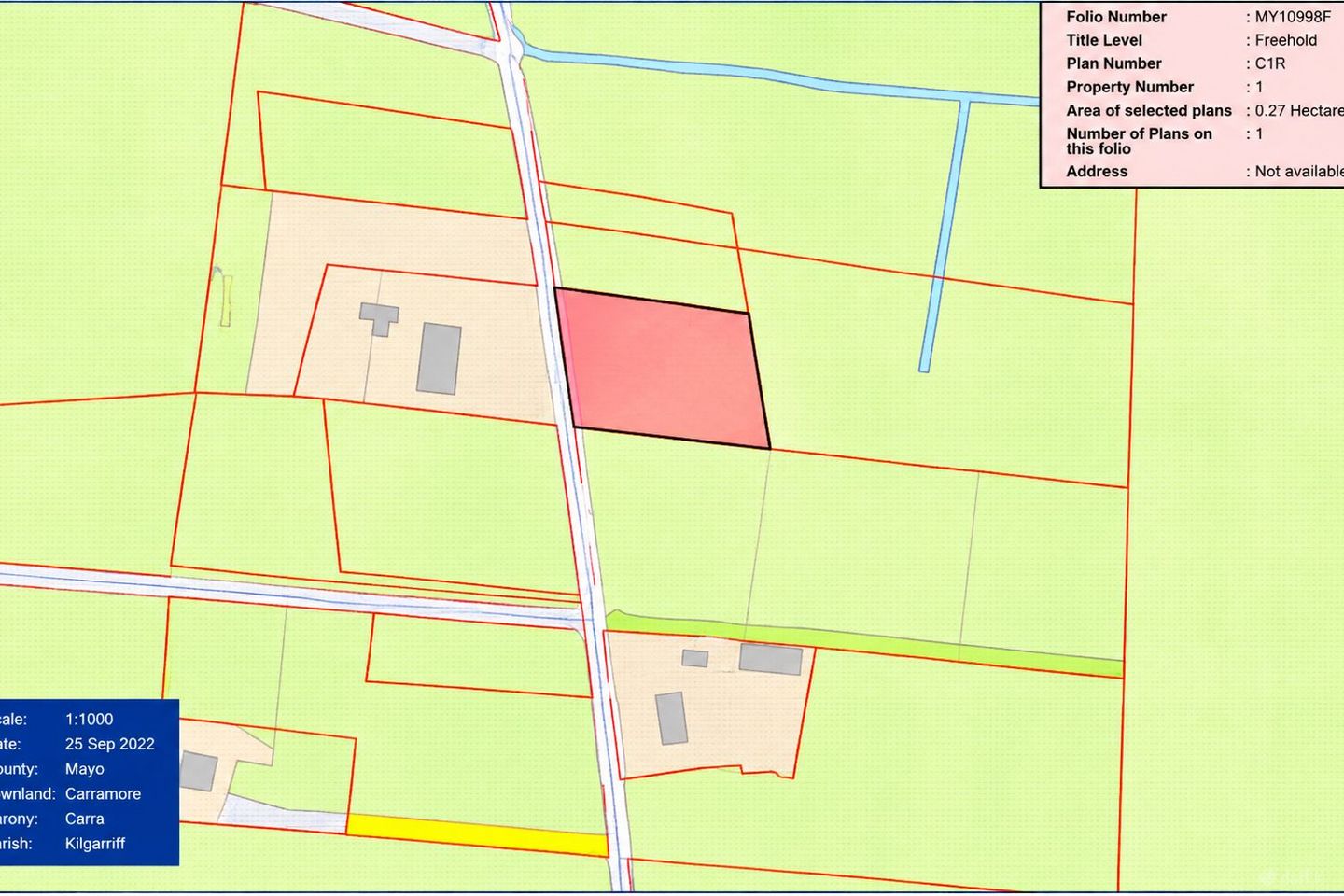Click the 'Carramore' townland value
The image size is (1344, 896).
[x=103, y=793]
